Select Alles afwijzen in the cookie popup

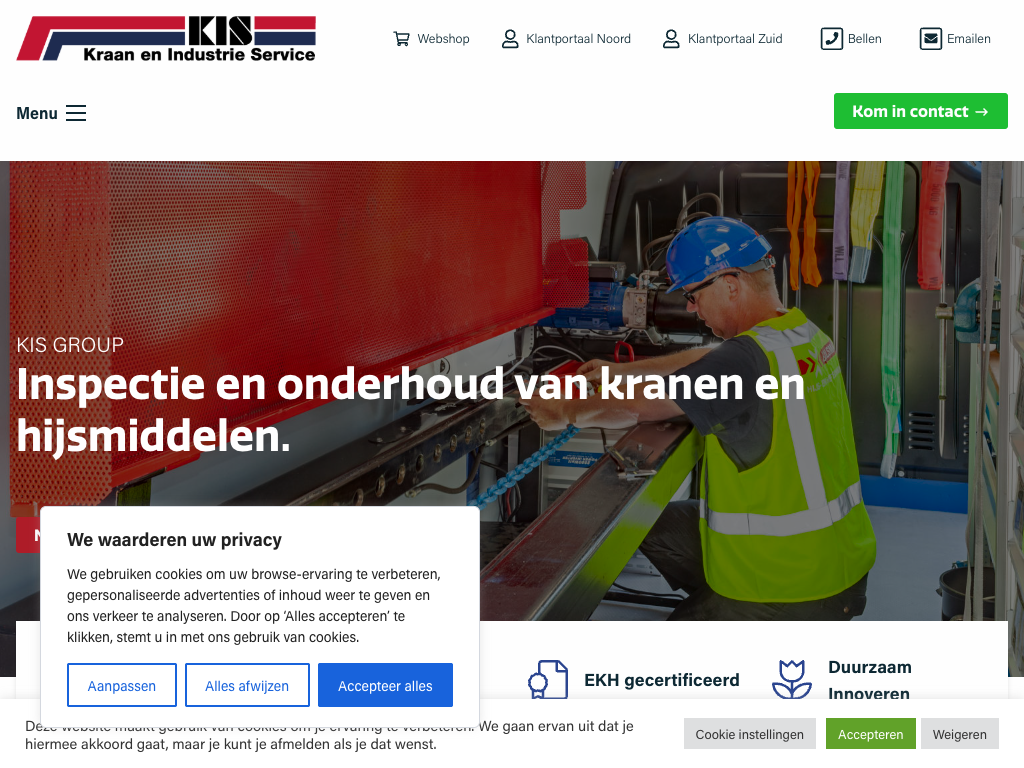coord(247,685)
